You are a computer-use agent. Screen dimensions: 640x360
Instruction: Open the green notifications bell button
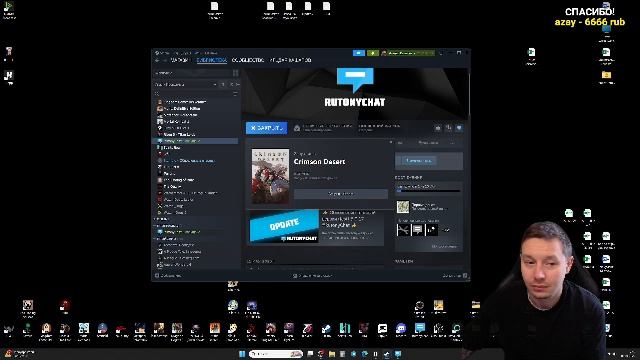coord(373,53)
